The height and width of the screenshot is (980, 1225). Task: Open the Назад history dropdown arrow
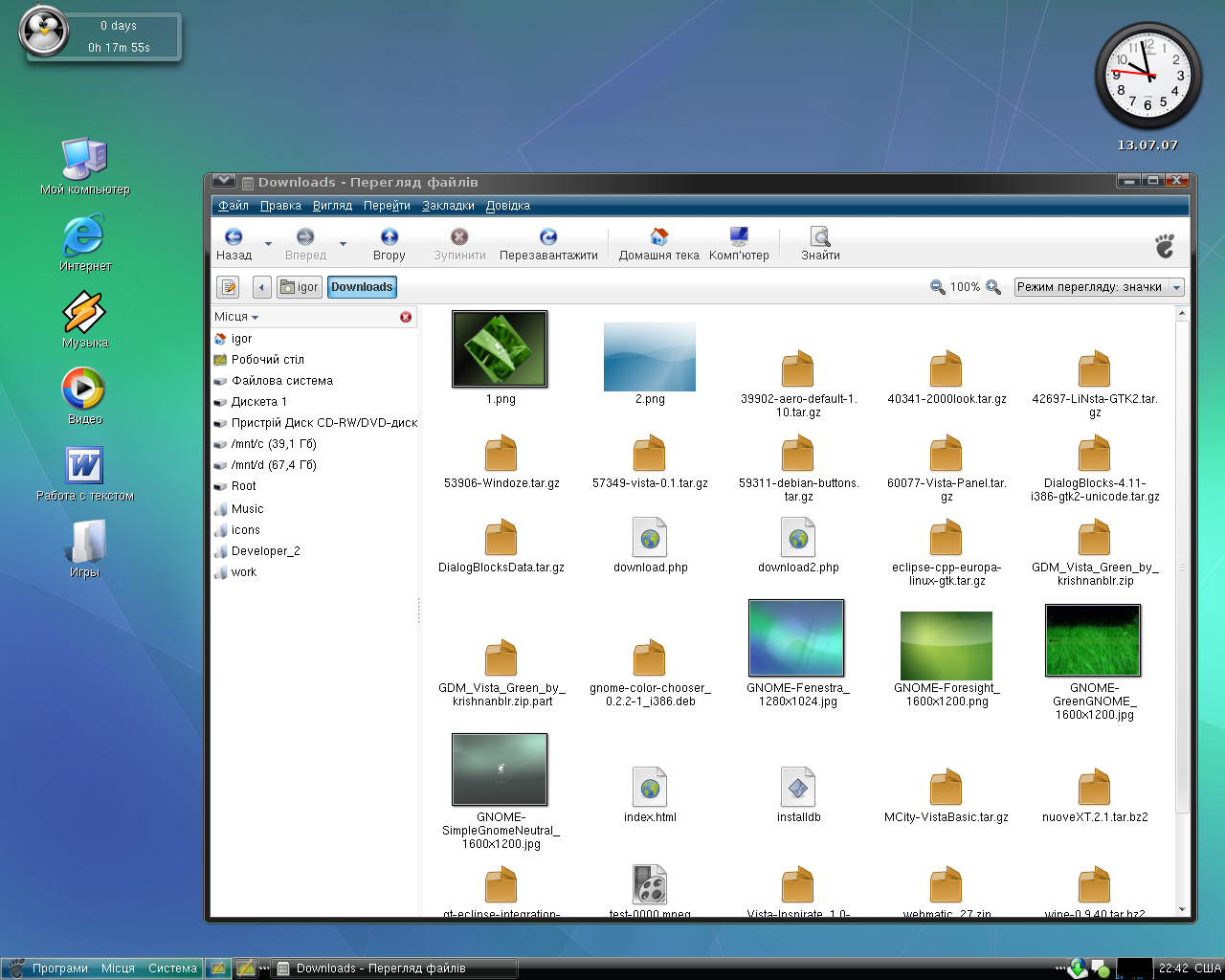[268, 245]
